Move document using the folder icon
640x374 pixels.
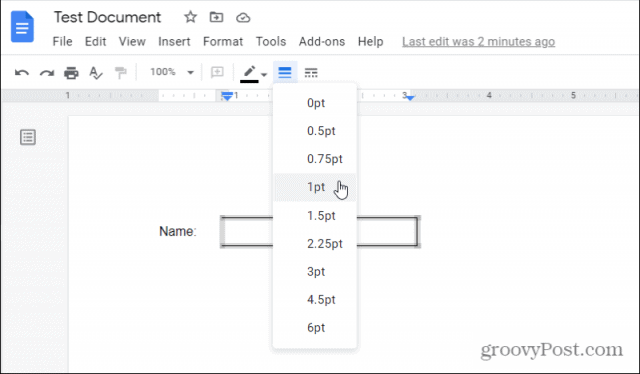coord(216,17)
